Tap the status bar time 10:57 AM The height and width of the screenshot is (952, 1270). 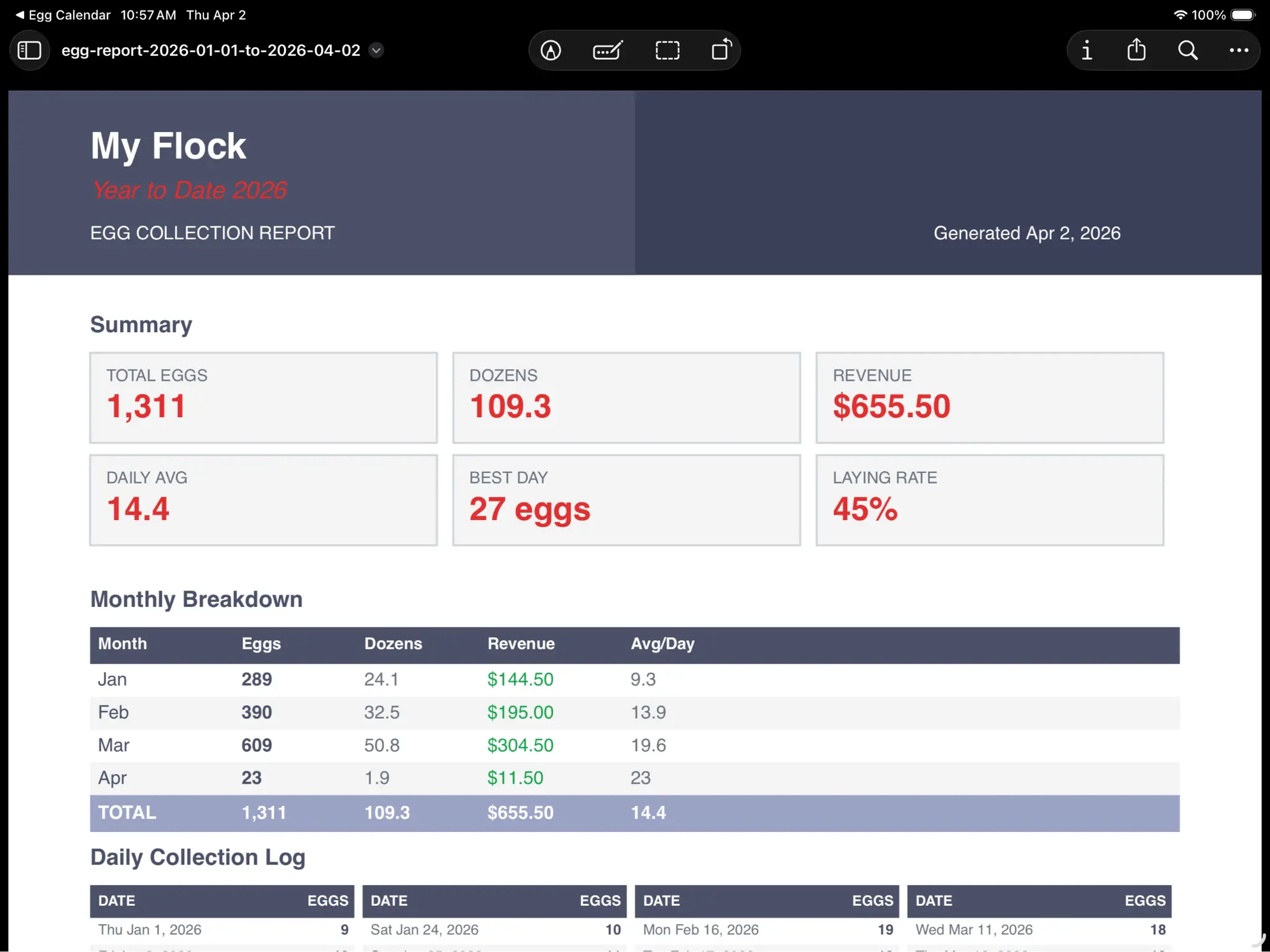(x=148, y=15)
